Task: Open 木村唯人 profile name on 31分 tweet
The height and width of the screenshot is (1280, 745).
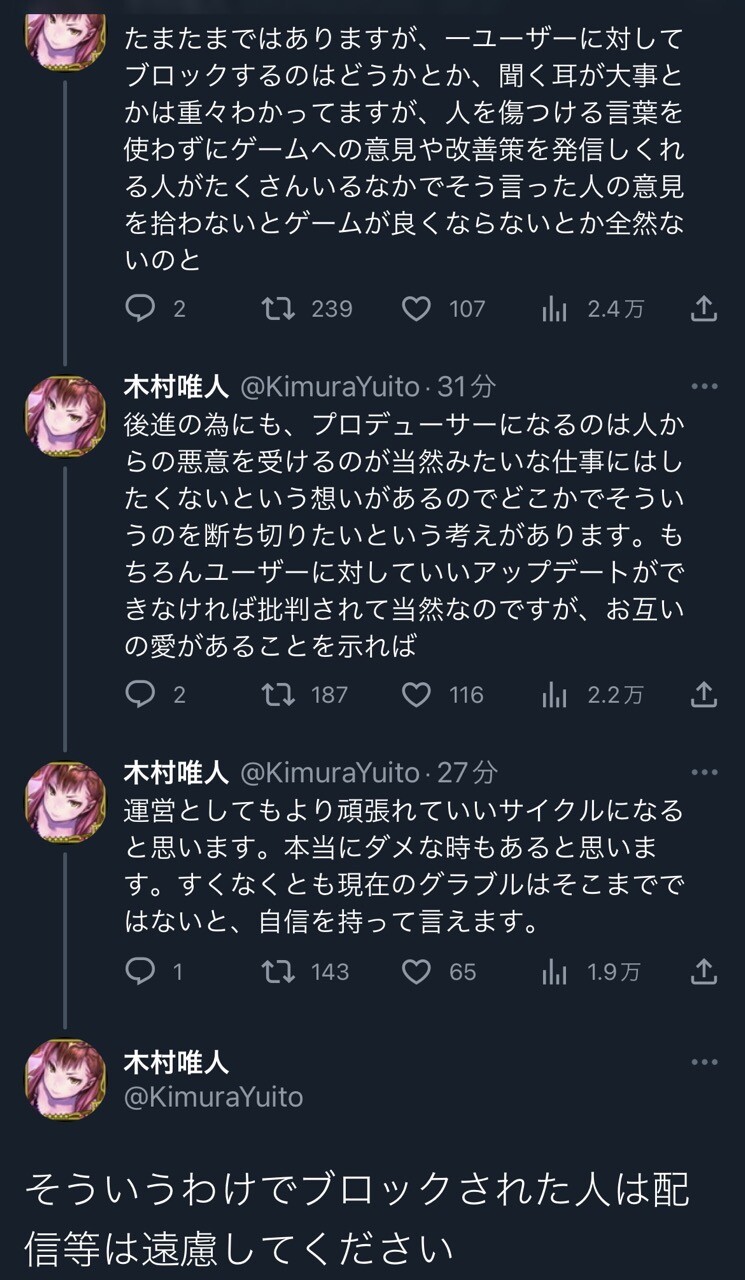Action: [x=176, y=386]
